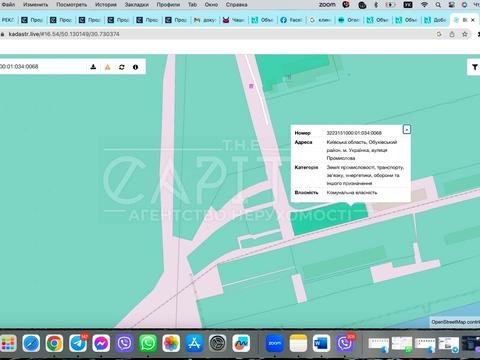This screenshot has height=360, width=480.
Task: Open WhatsApp from the dock
Action: [148, 343]
